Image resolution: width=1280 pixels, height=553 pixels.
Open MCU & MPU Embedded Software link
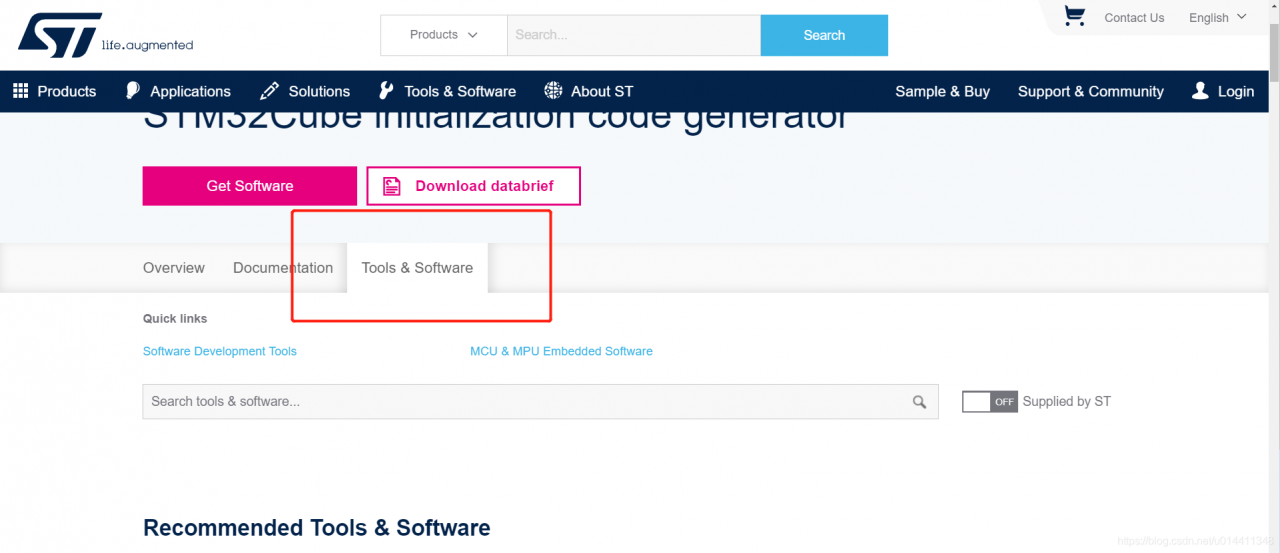point(561,351)
